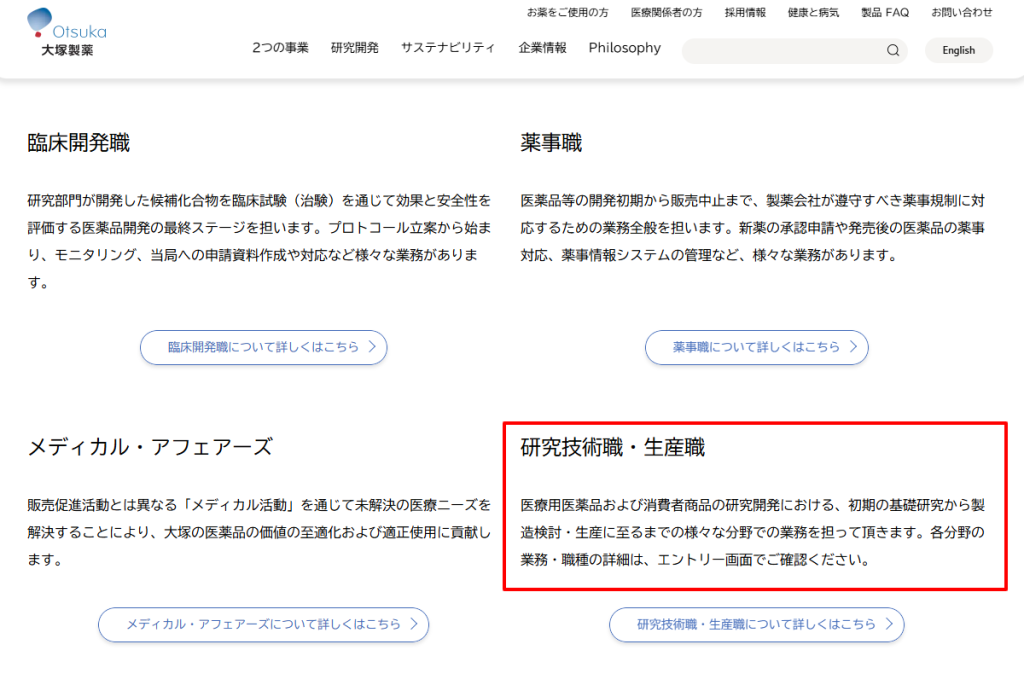This screenshot has width=1024, height=685.
Task: Open メディカル・アフェアーズについて詳しくはこちら
Action: pyautogui.click(x=263, y=624)
